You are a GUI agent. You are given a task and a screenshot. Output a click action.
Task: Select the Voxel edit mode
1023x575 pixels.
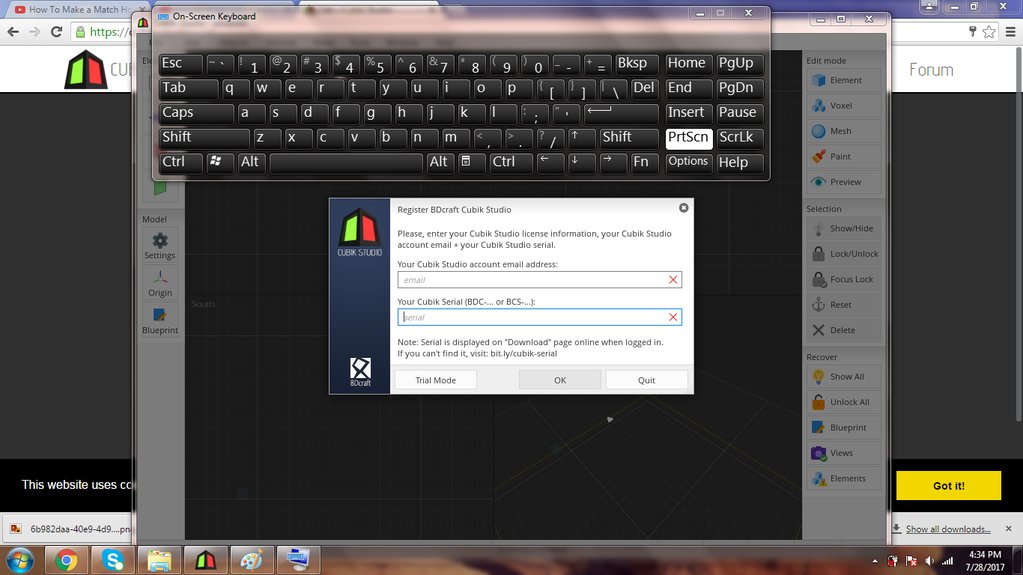pos(844,105)
